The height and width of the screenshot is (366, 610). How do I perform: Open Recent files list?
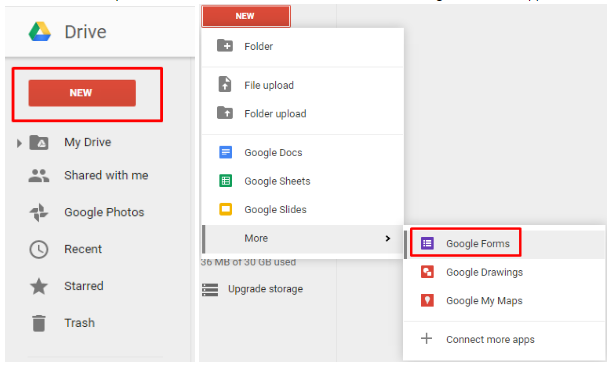pyautogui.click(x=83, y=249)
